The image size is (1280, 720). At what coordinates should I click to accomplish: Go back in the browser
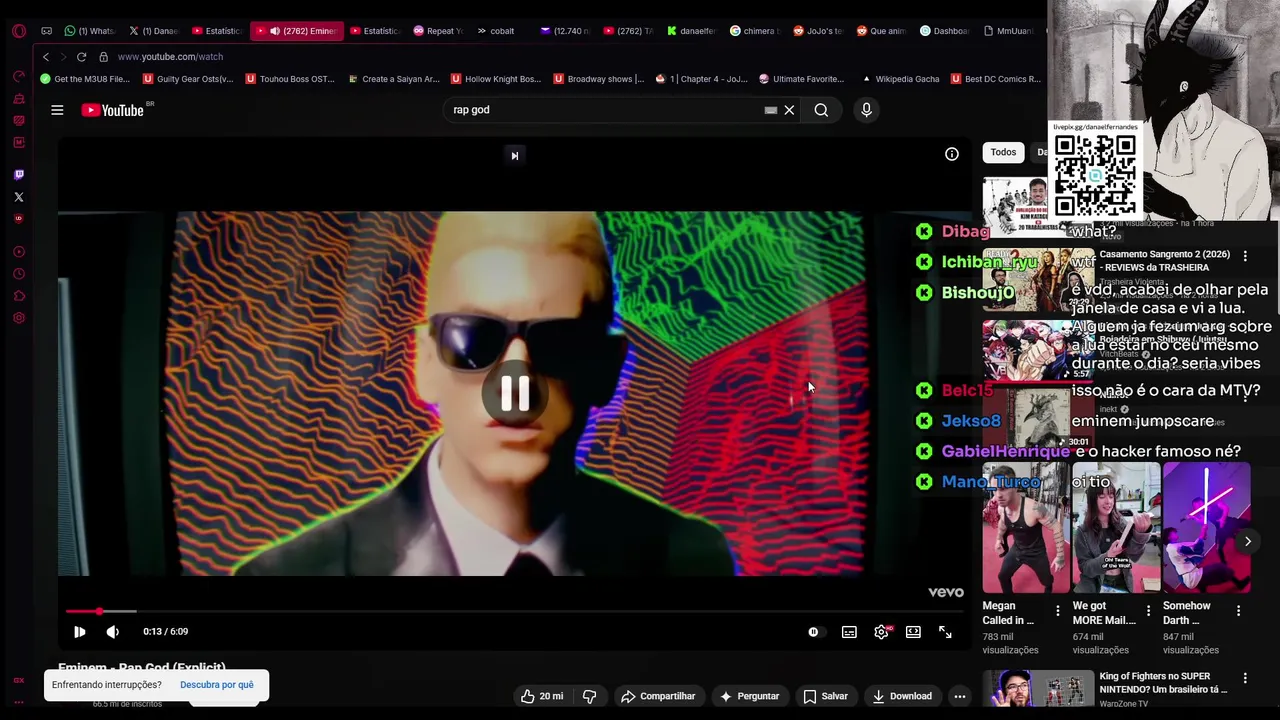point(45,57)
